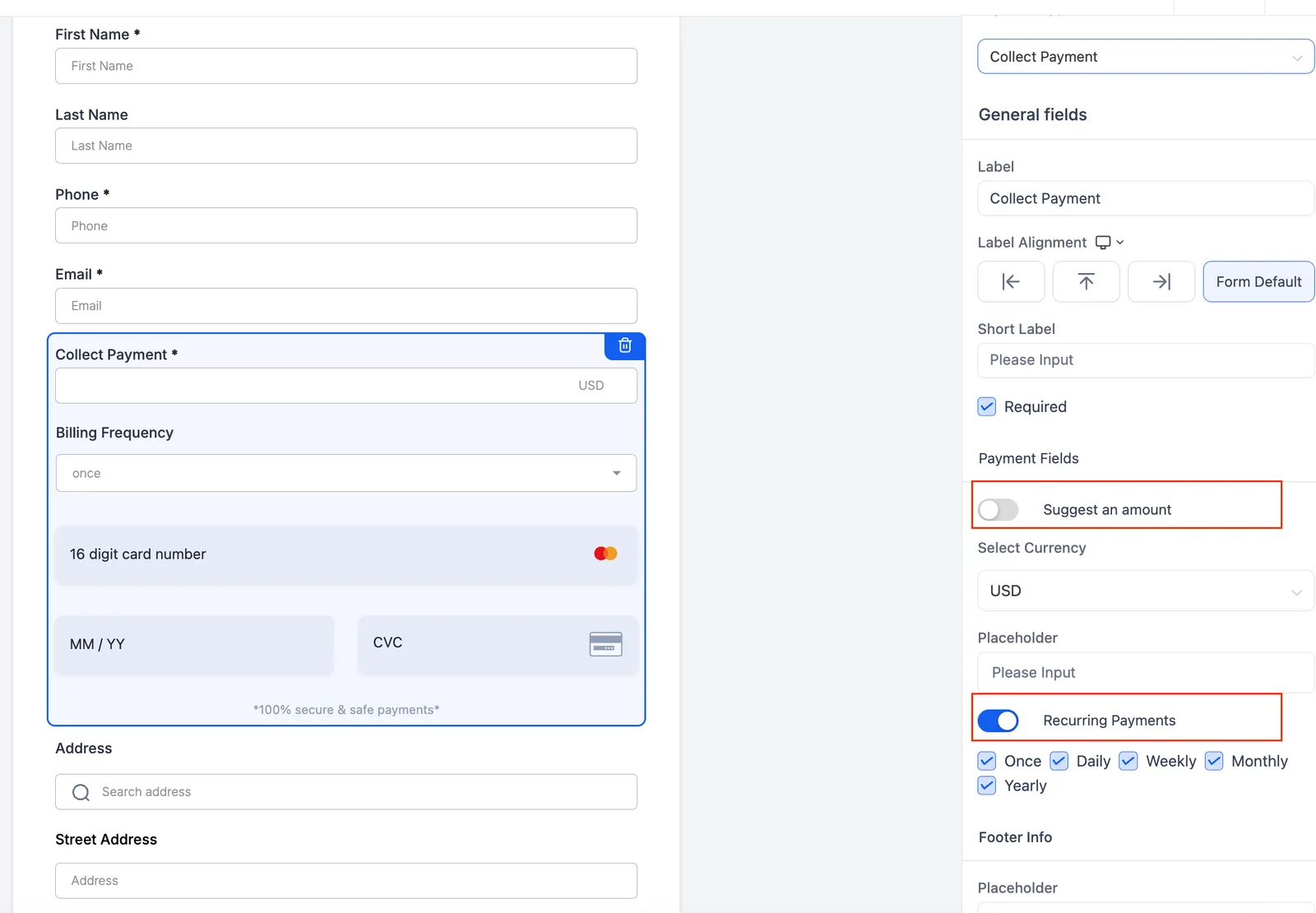Click the Street Address input field
Screen dimensions: 1316x913
click(346, 880)
